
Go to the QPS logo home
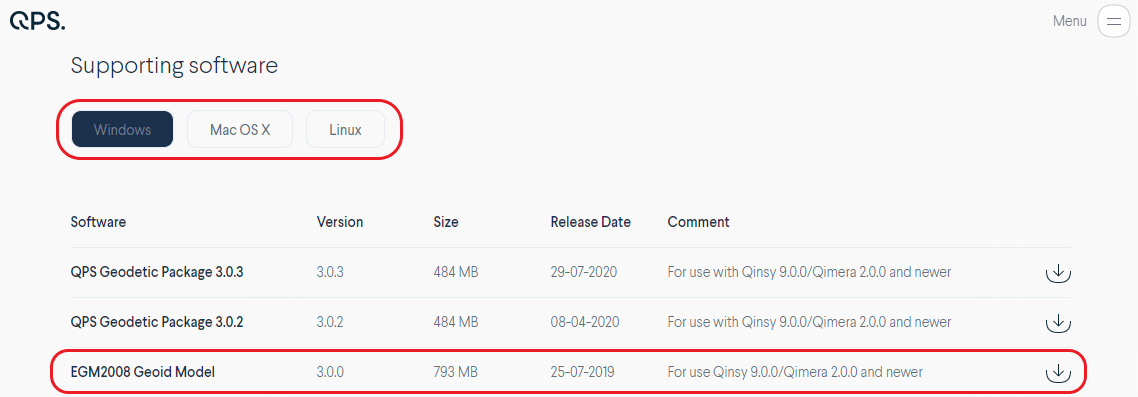[x=37, y=22]
